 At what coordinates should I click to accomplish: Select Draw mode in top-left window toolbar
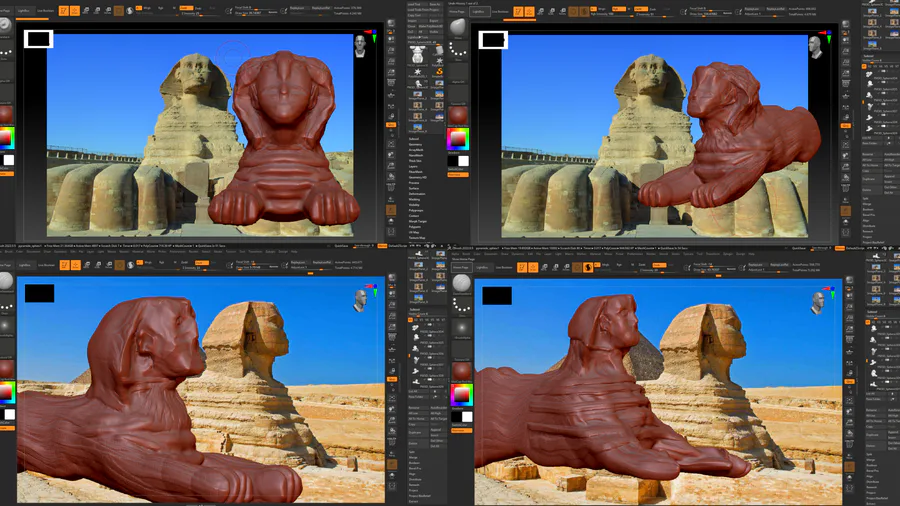(x=75, y=10)
